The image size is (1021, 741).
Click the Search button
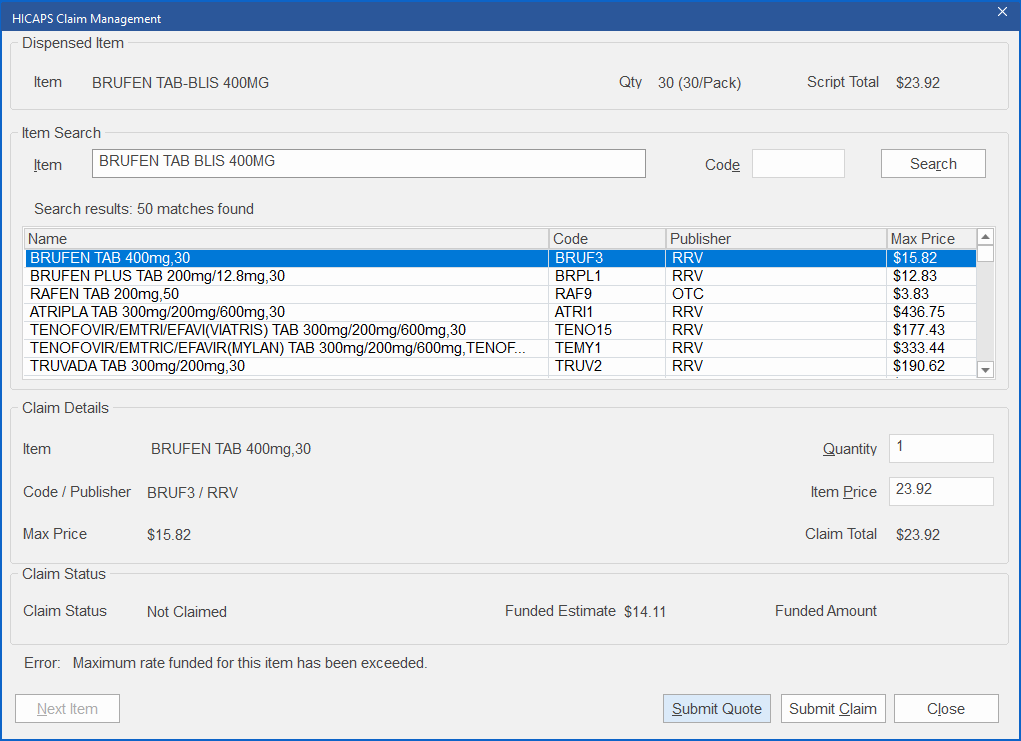tap(932, 164)
